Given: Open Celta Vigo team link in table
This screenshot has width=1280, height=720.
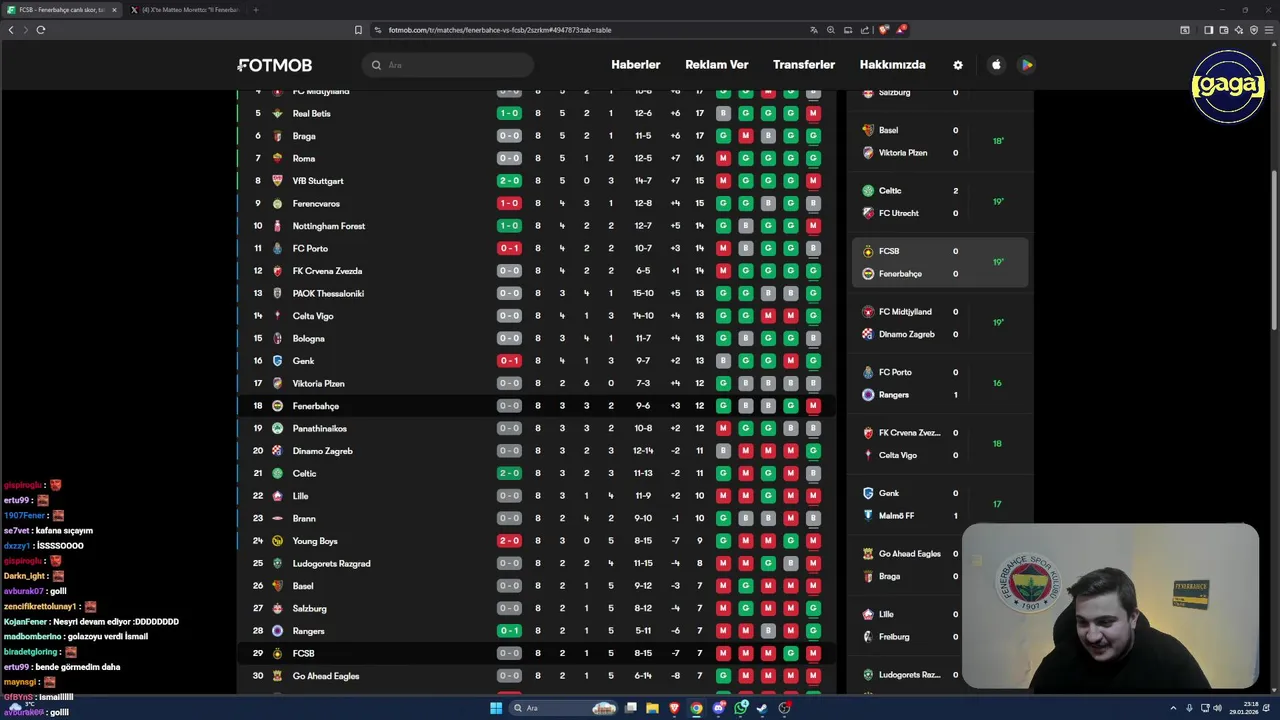Looking at the screenshot, I should tap(313, 316).
